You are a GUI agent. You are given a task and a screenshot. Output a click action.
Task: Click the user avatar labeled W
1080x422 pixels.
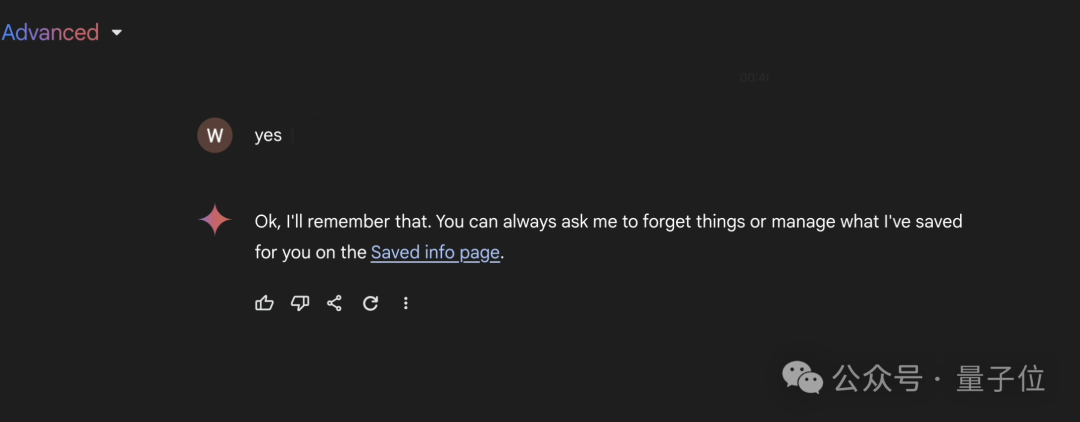pyautogui.click(x=215, y=135)
